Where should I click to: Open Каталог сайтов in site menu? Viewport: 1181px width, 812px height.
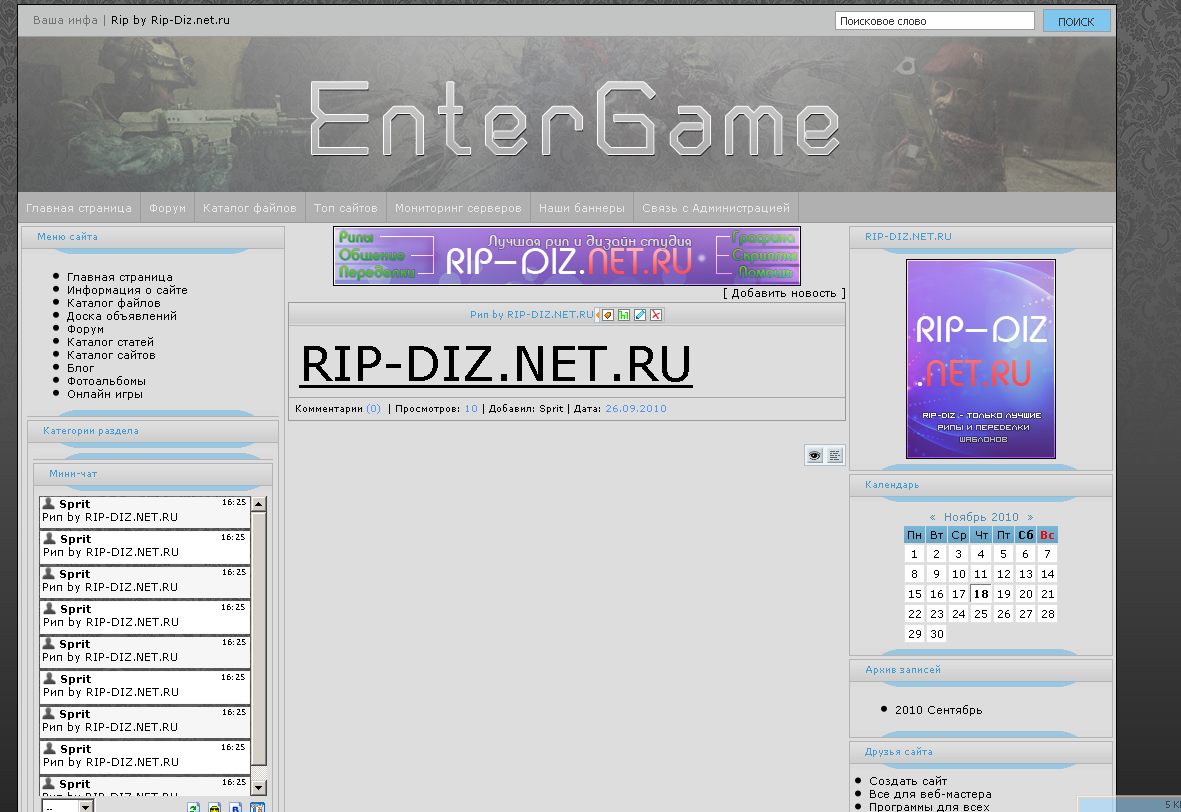click(x=111, y=356)
